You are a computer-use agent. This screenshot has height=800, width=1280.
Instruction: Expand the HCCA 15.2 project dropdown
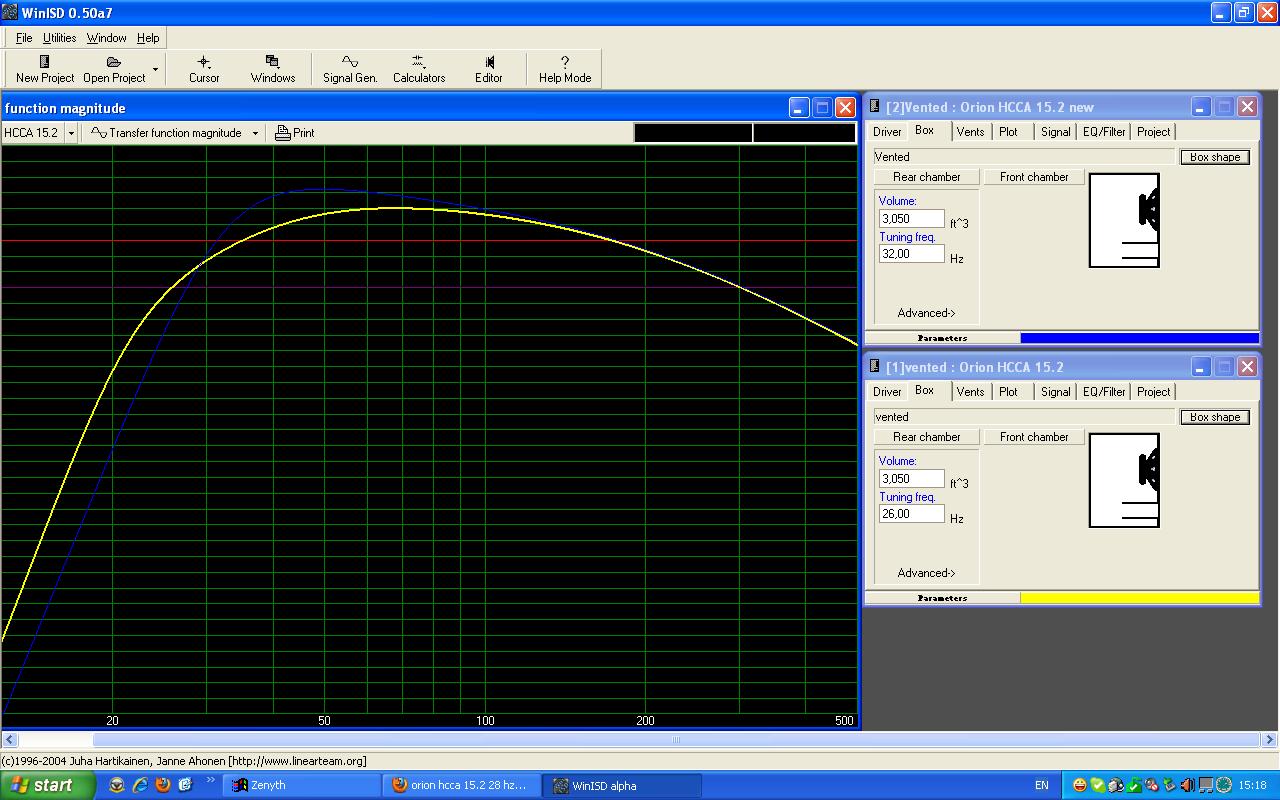pos(71,133)
